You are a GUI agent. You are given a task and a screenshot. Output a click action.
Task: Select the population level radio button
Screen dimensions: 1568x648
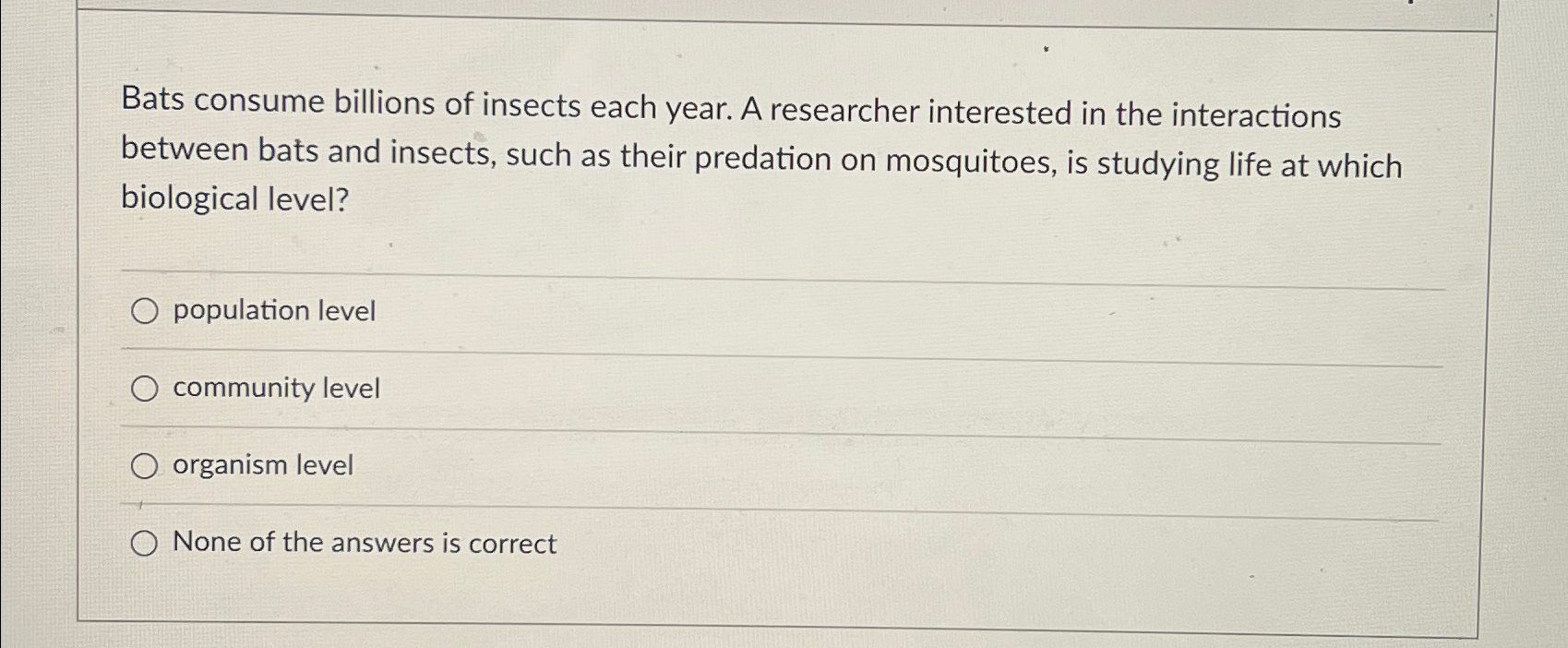(x=145, y=311)
